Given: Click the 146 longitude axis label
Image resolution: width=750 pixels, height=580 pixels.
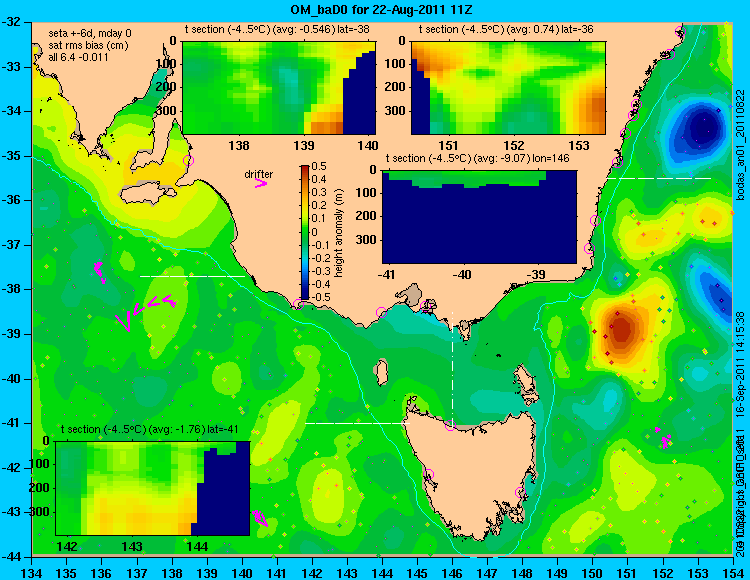Looking at the screenshot, I should pyautogui.click(x=452, y=573).
